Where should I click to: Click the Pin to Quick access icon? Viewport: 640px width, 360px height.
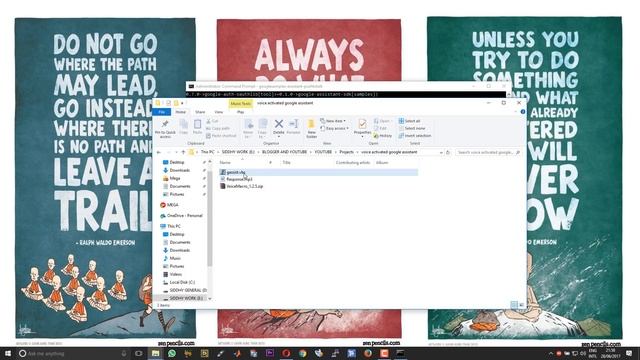pyautogui.click(x=165, y=124)
